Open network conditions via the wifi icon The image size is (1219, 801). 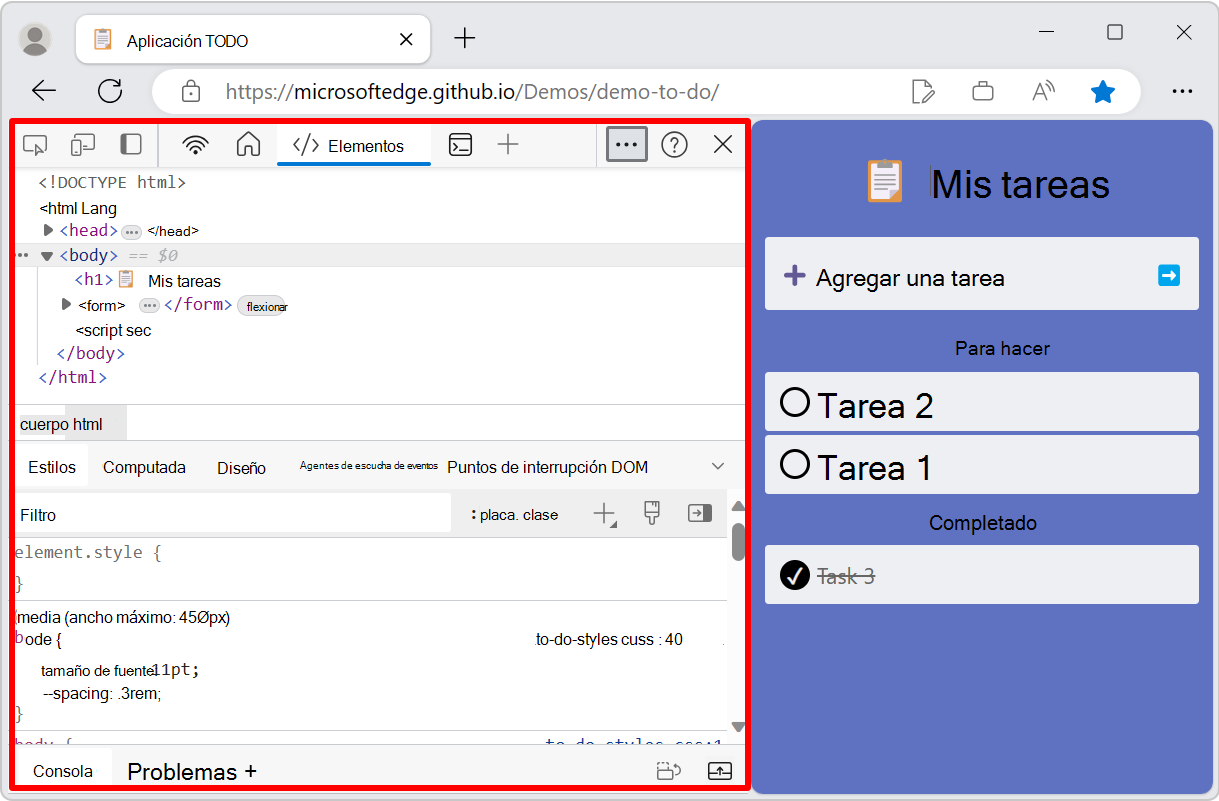[195, 144]
